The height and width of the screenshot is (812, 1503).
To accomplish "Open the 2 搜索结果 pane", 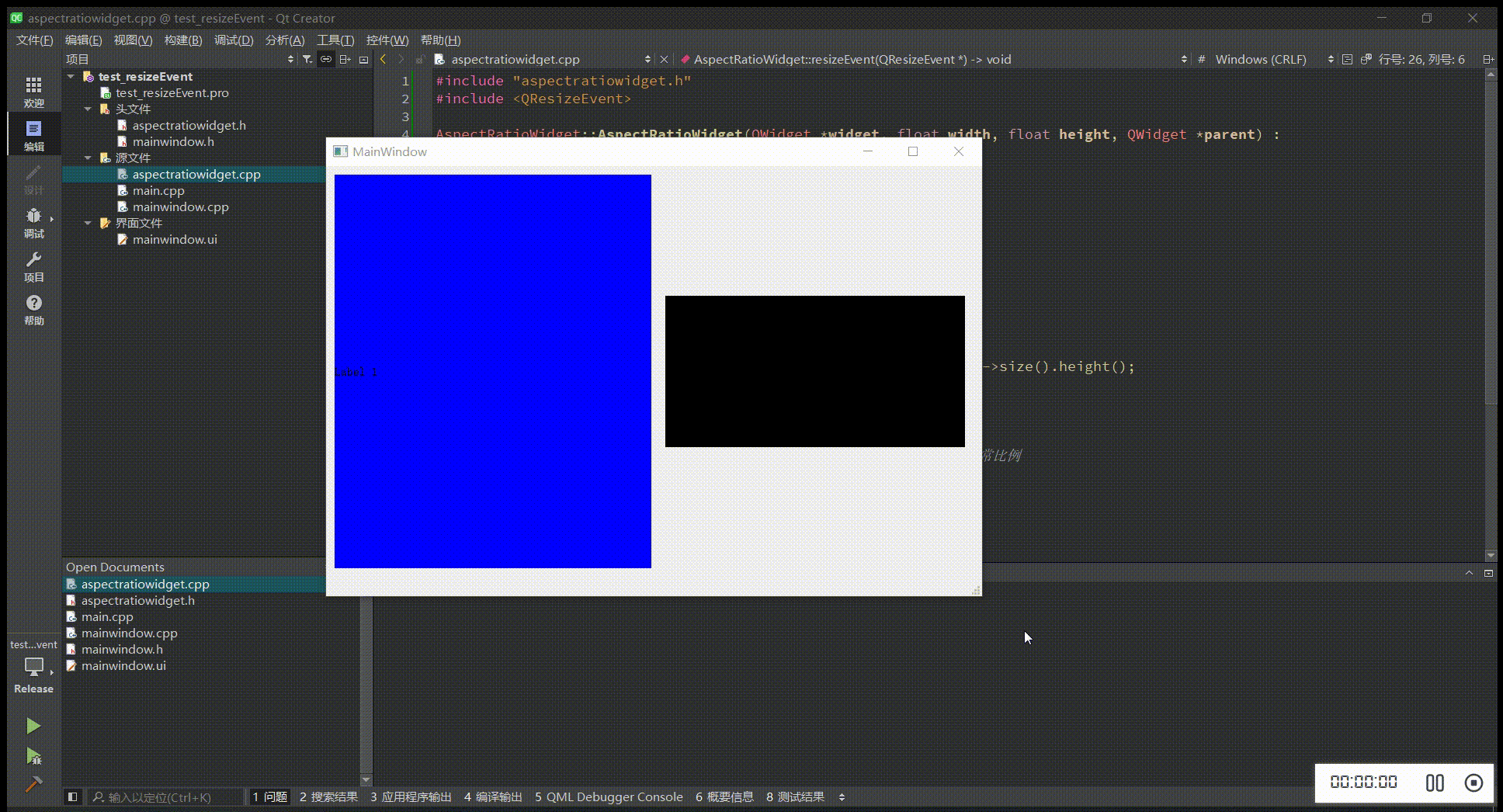I will (328, 796).
